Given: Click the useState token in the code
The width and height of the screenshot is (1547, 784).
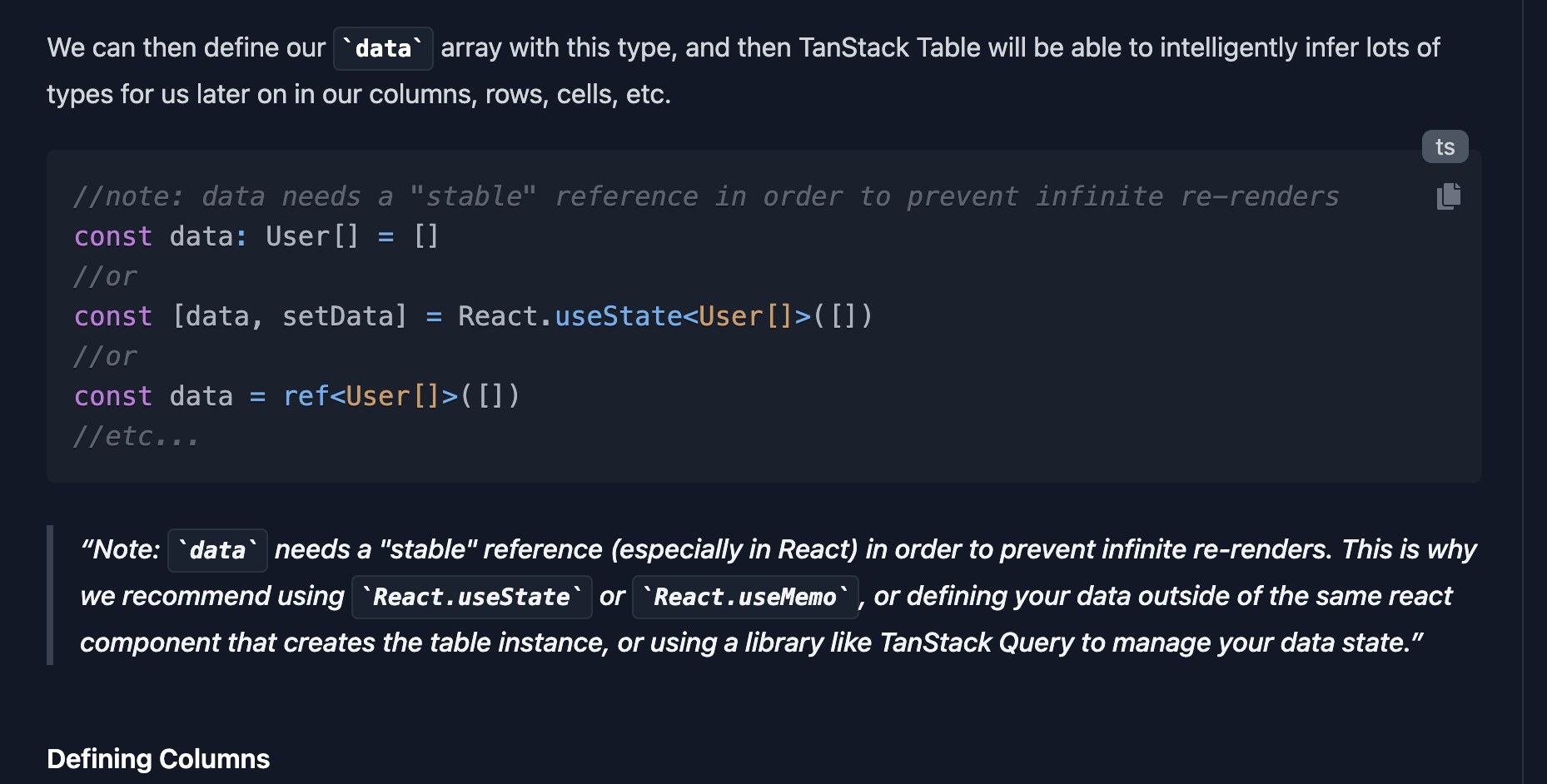Looking at the screenshot, I should click(619, 316).
